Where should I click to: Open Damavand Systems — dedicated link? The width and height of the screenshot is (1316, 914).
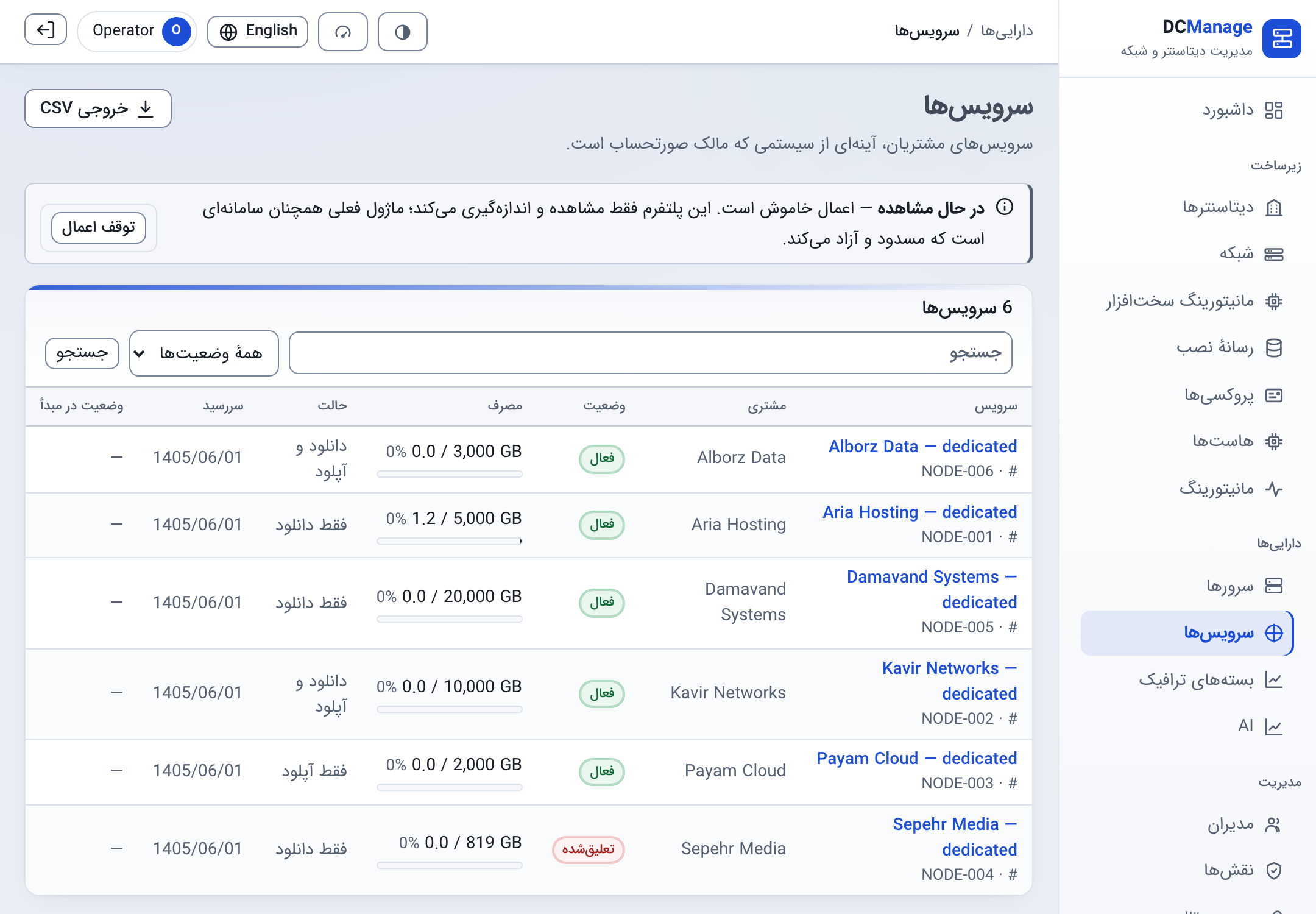point(932,589)
